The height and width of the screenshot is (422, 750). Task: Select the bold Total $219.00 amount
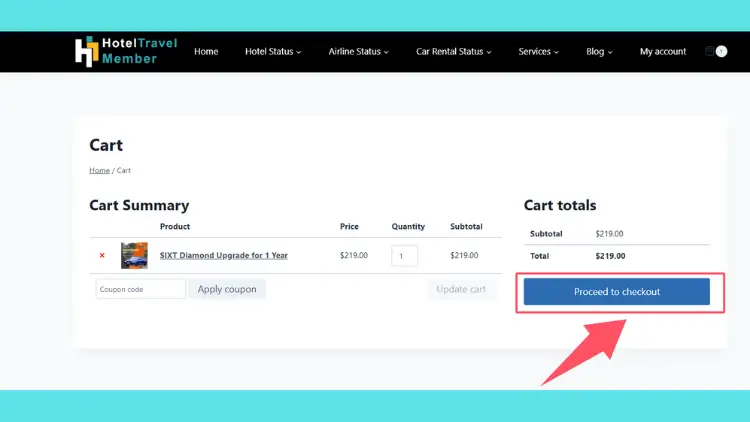click(x=610, y=256)
